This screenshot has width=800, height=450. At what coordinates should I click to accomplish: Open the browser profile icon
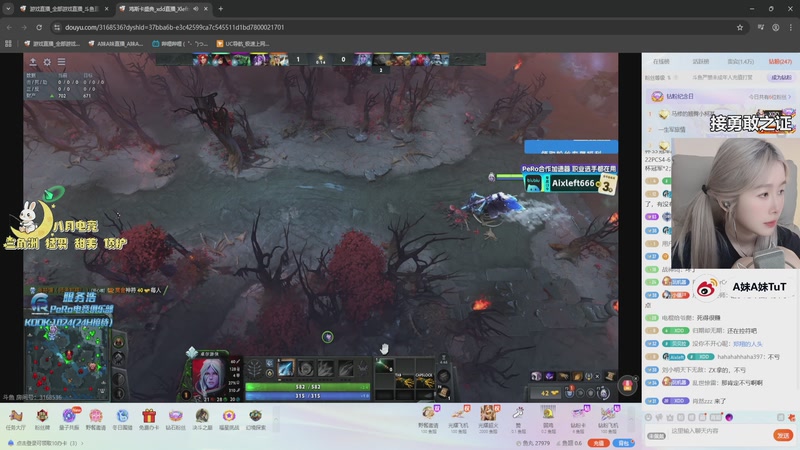[776, 28]
